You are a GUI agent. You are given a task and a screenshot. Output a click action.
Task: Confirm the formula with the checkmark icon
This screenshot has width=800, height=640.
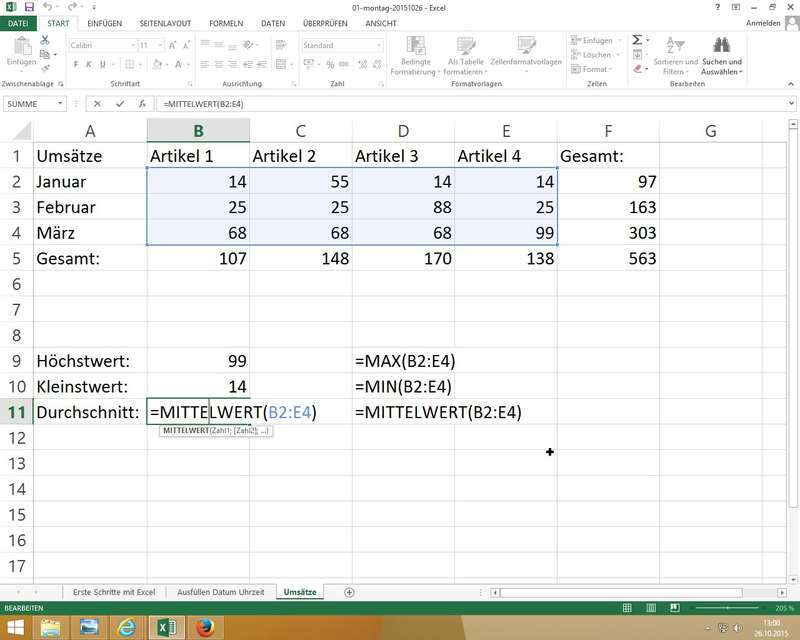point(120,104)
